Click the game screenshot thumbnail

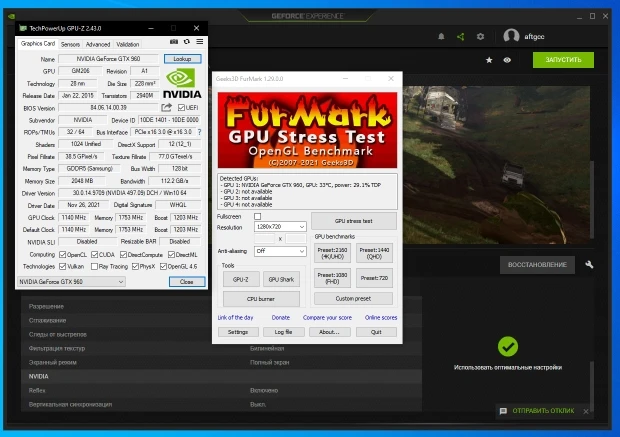[496, 165]
